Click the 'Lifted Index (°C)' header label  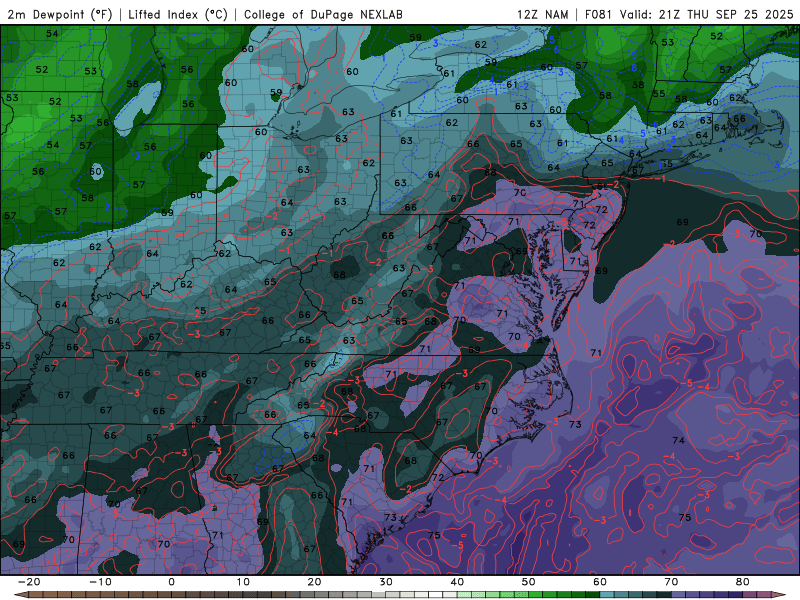click(178, 15)
